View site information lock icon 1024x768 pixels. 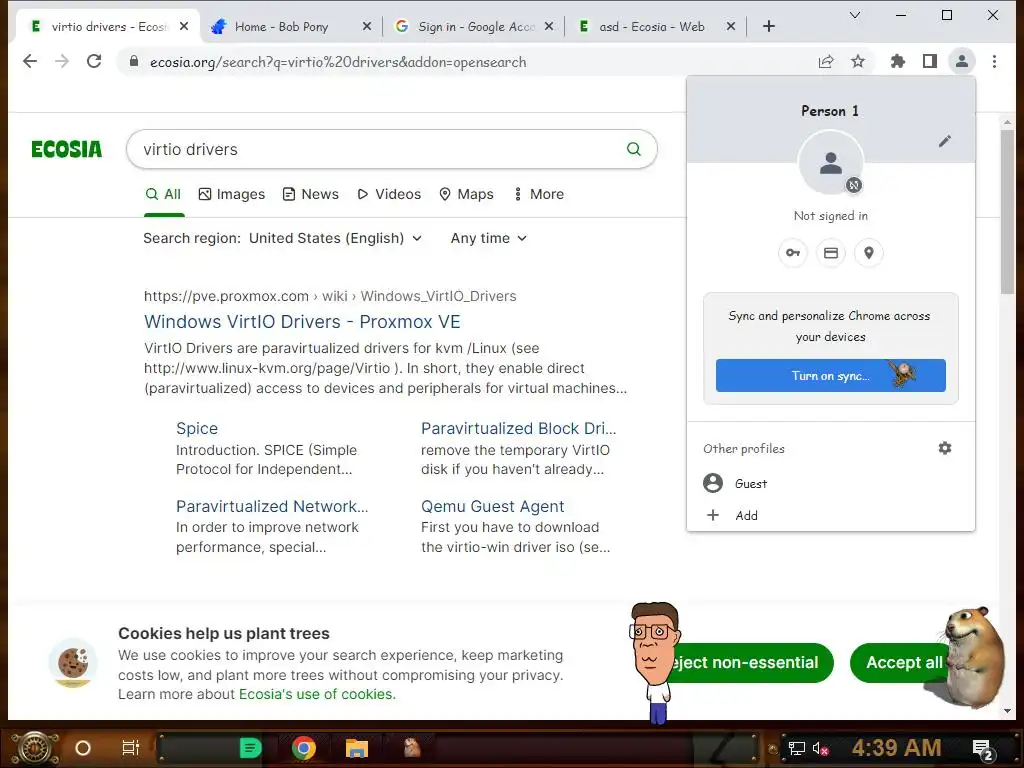pyautogui.click(x=134, y=61)
